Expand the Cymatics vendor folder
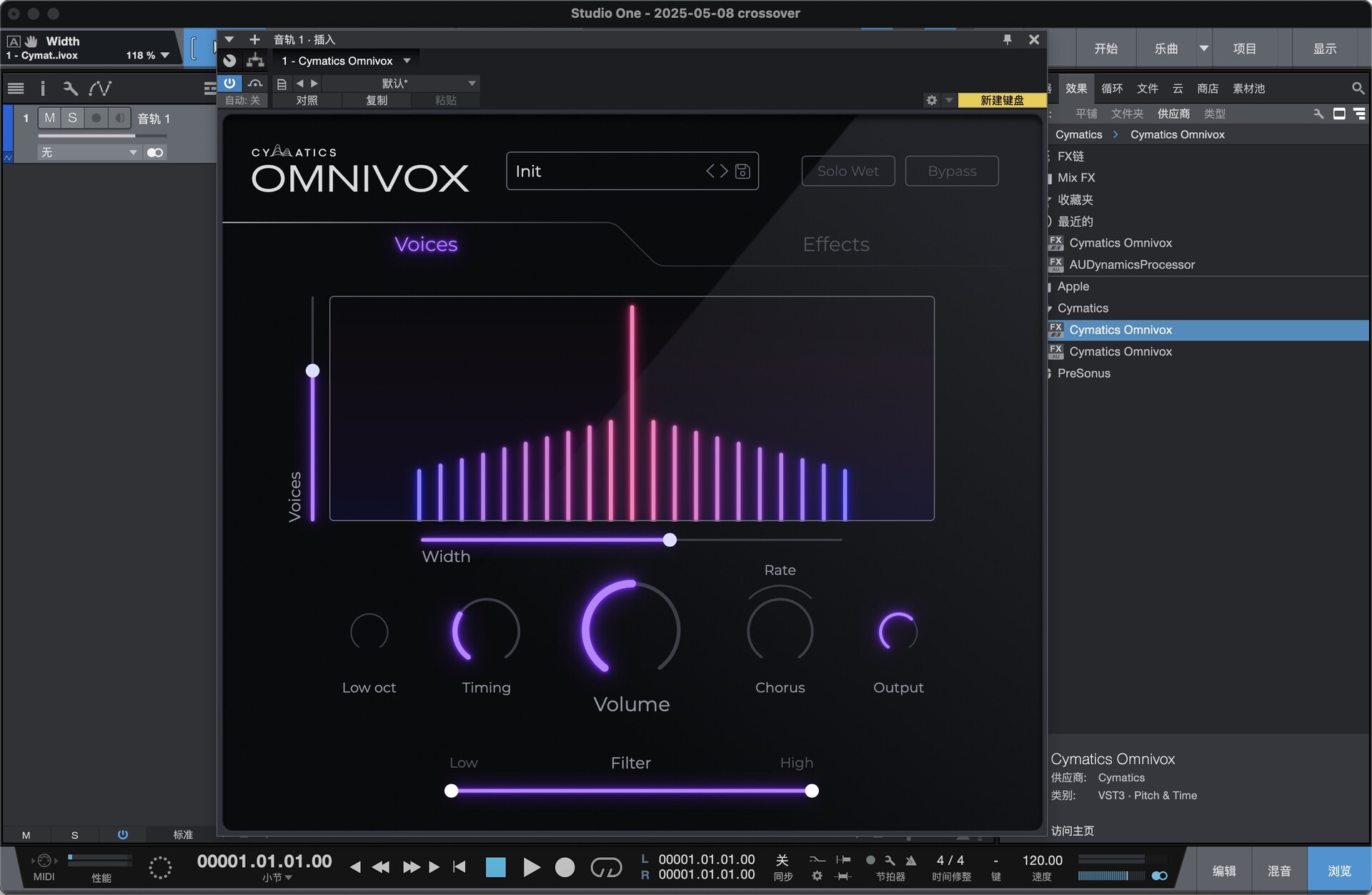 (1050, 308)
